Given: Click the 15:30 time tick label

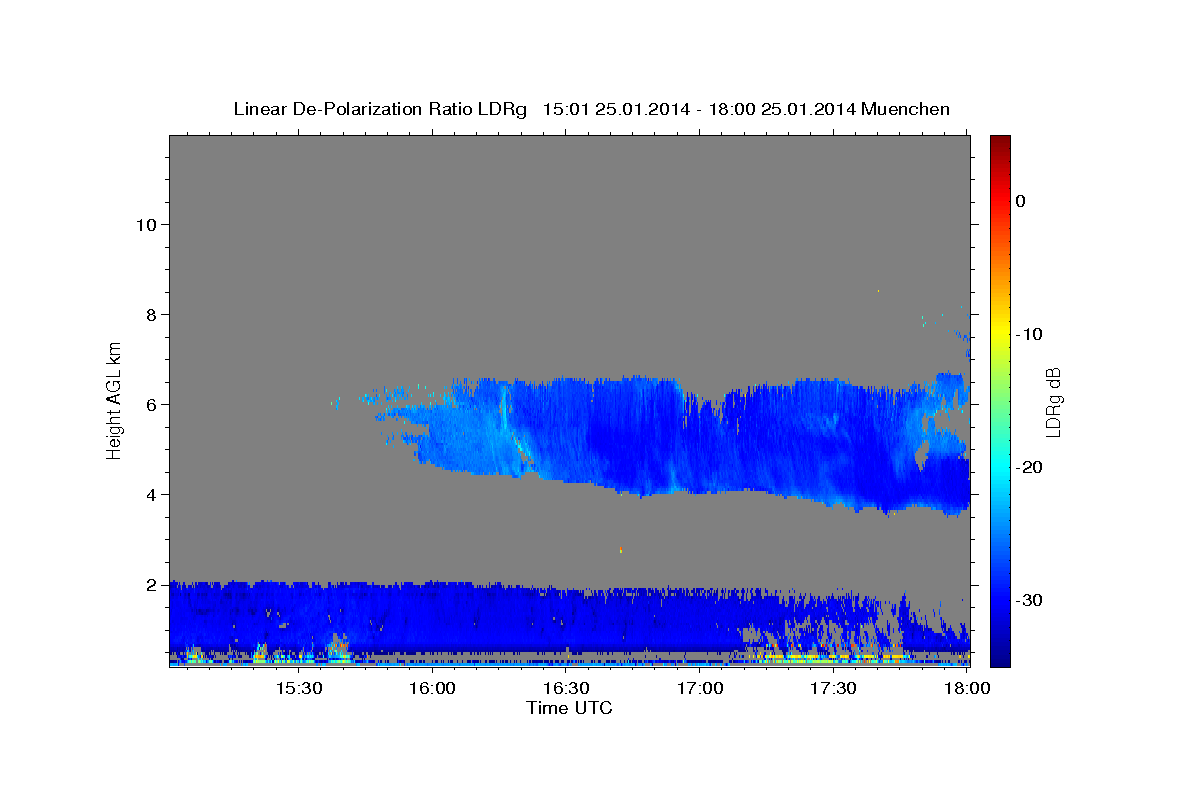Looking at the screenshot, I should [x=299, y=689].
